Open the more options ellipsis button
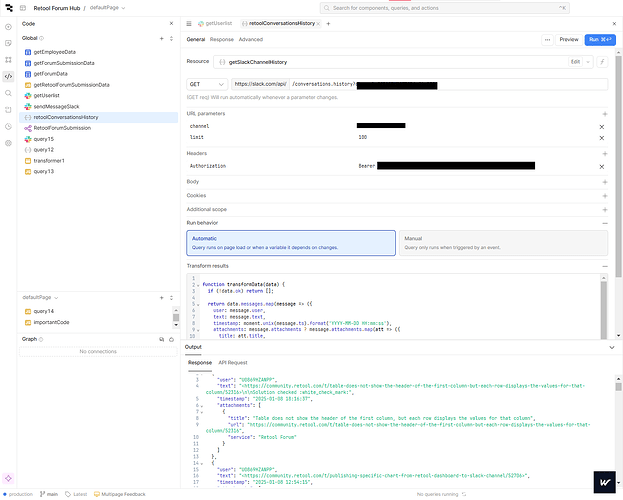The image size is (623, 500). pos(548,40)
